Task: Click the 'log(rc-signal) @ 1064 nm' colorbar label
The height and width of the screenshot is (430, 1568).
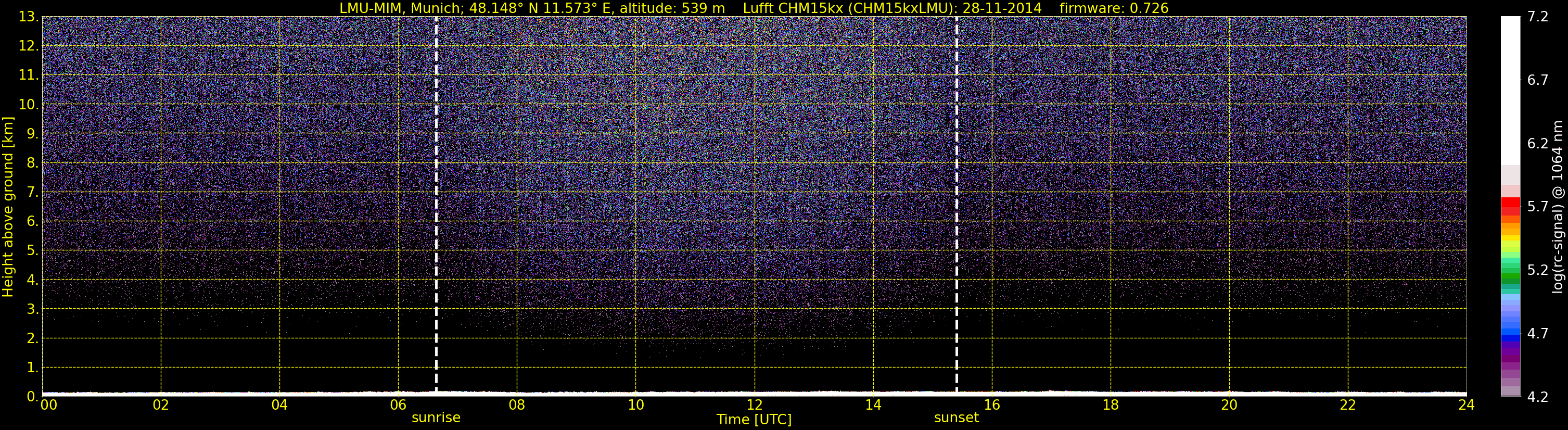Action: [x=1558, y=207]
